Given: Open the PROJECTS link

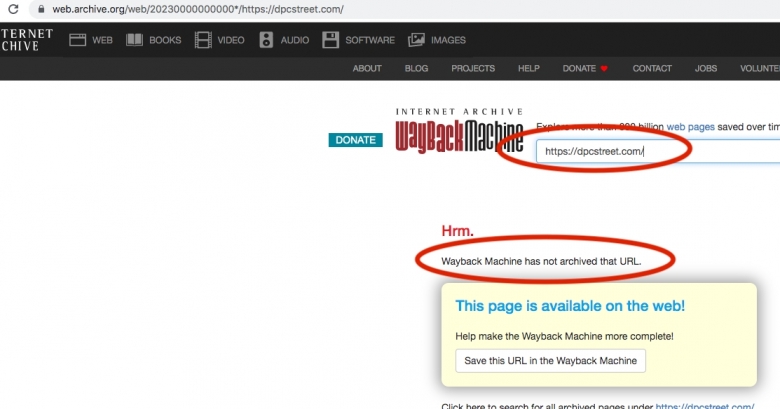Looking at the screenshot, I should (473, 69).
